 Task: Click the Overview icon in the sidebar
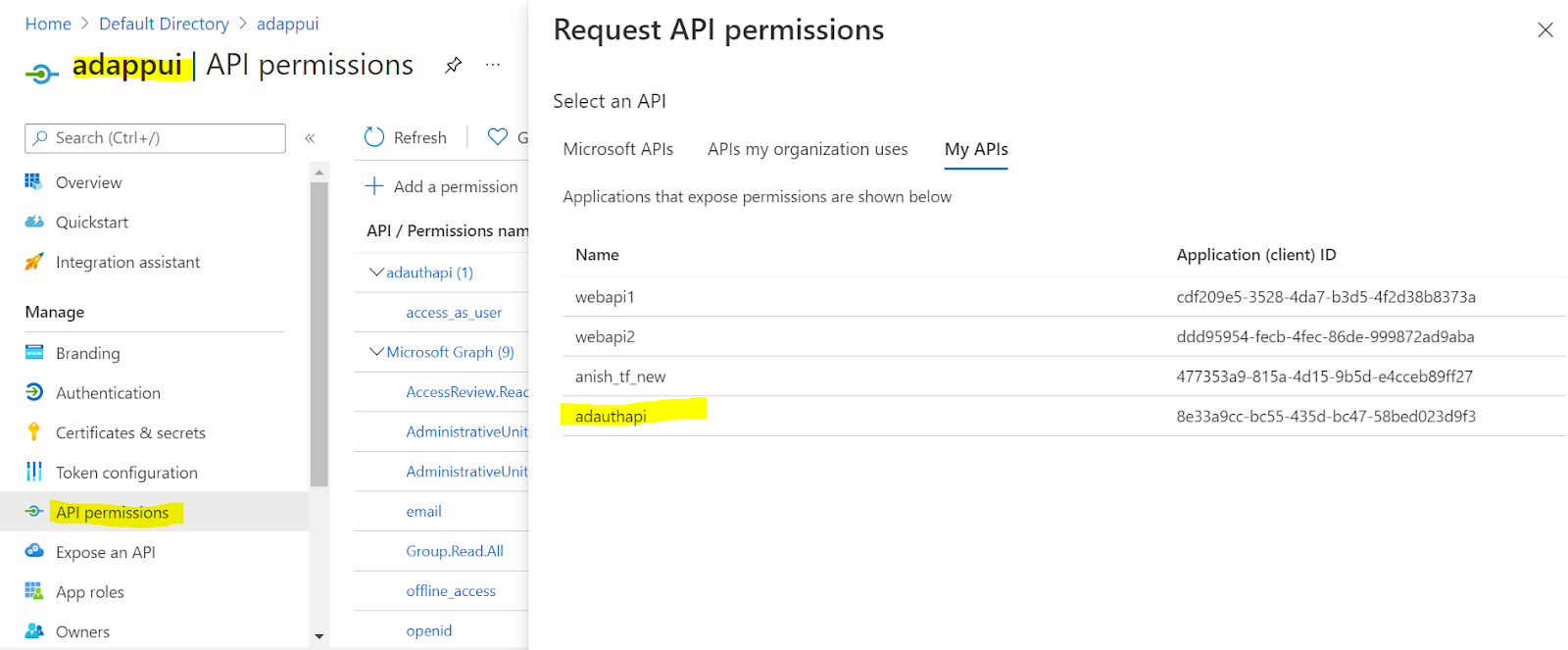tap(34, 182)
